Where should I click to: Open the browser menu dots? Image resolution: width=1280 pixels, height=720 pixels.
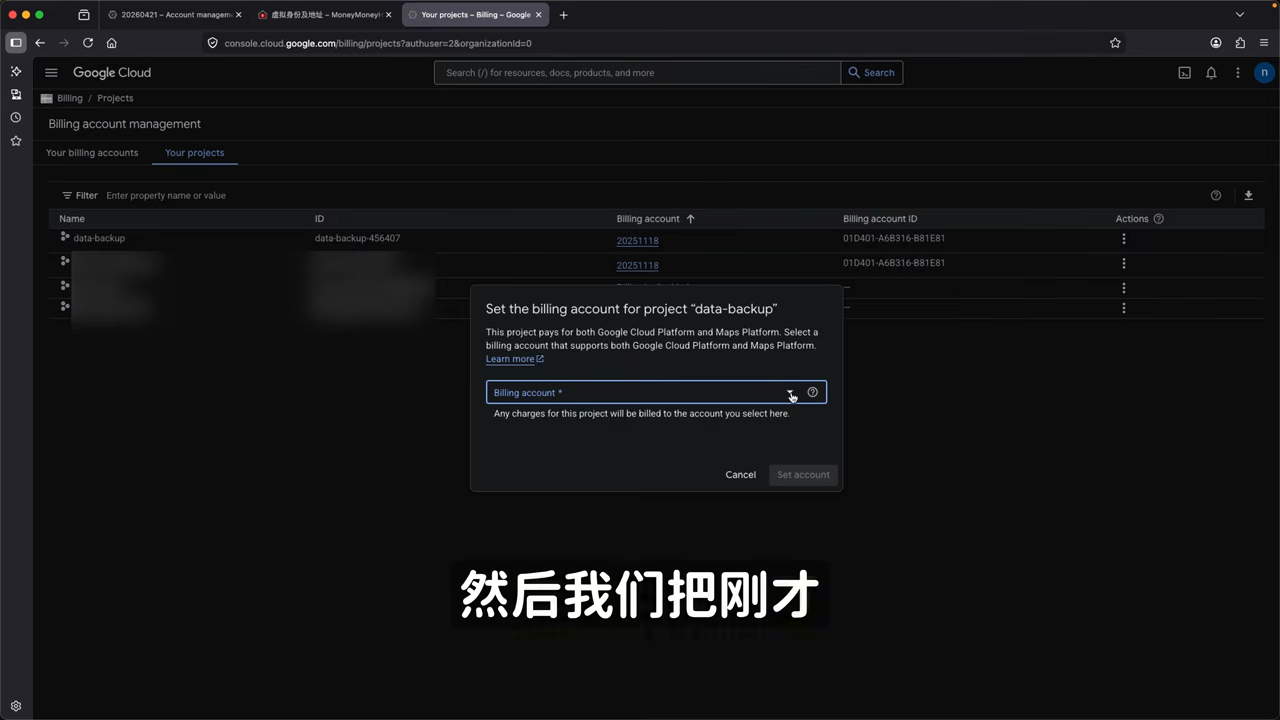(1264, 43)
